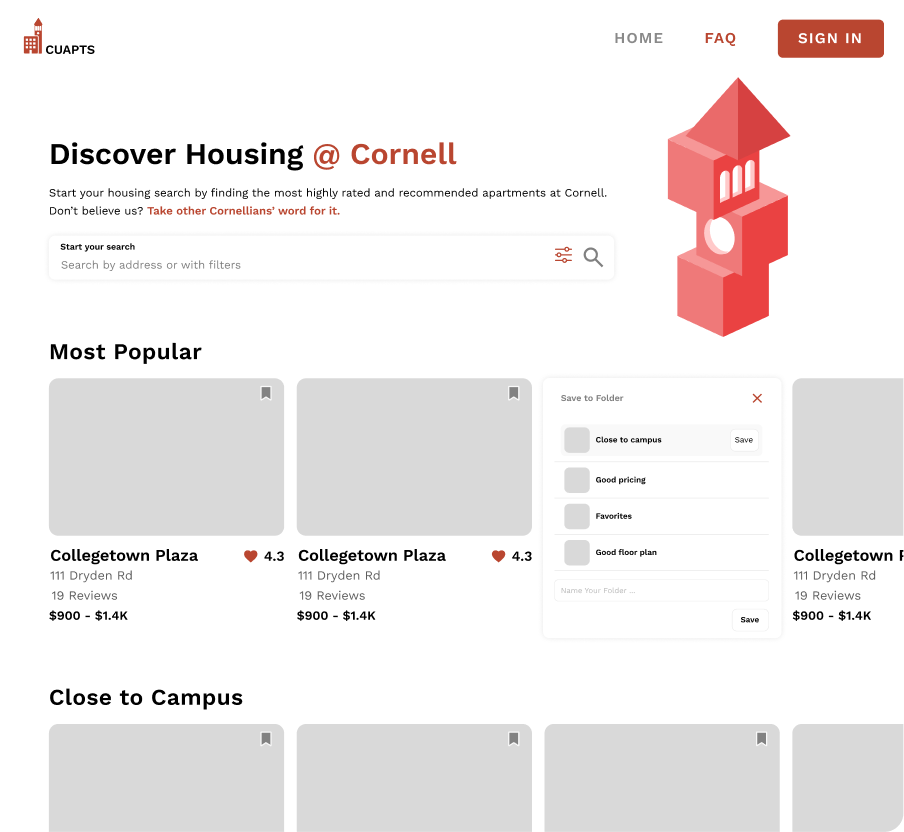Open third Close to Campus card image
This screenshot has height=832, width=904.
tap(662, 778)
